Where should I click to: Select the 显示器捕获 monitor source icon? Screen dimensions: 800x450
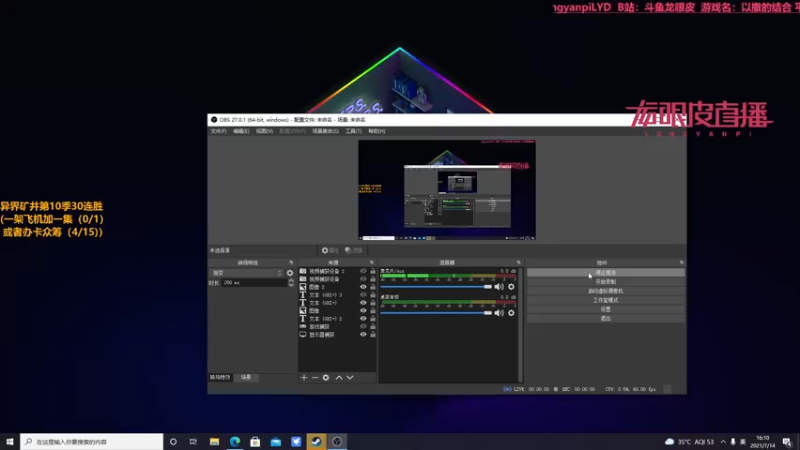(303, 335)
